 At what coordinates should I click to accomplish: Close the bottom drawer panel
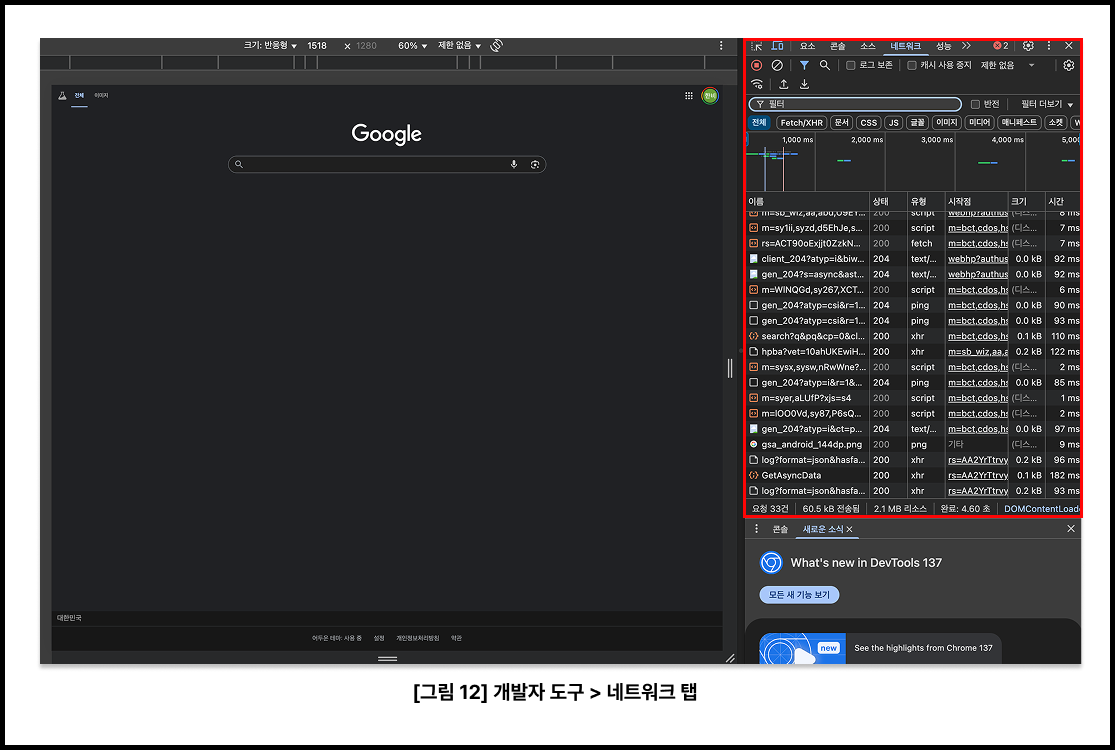pyautogui.click(x=1070, y=529)
